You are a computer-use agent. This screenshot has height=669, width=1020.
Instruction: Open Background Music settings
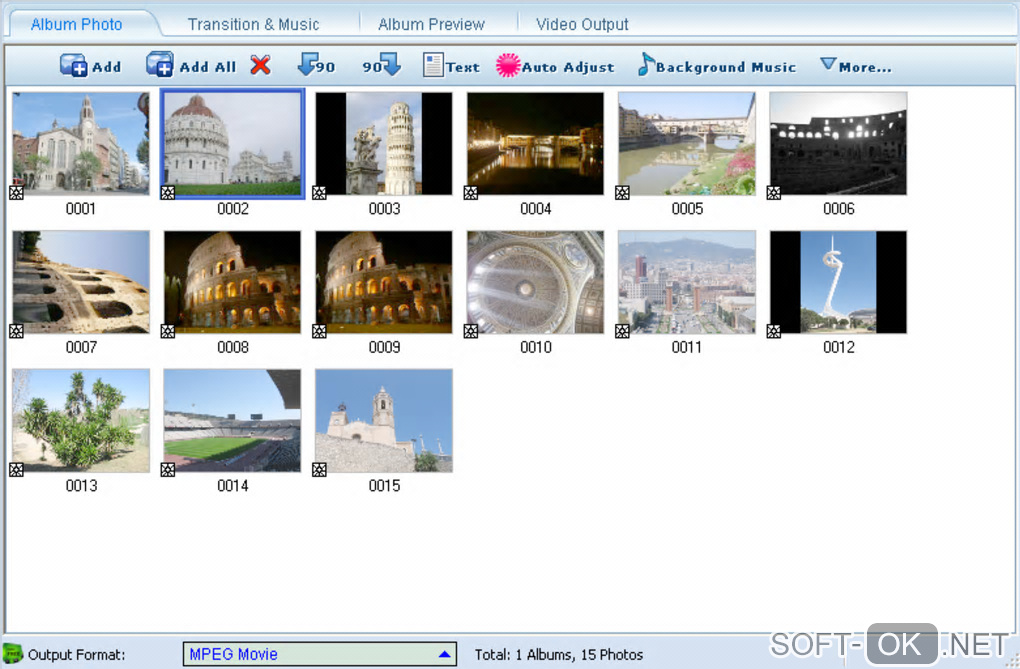point(716,65)
